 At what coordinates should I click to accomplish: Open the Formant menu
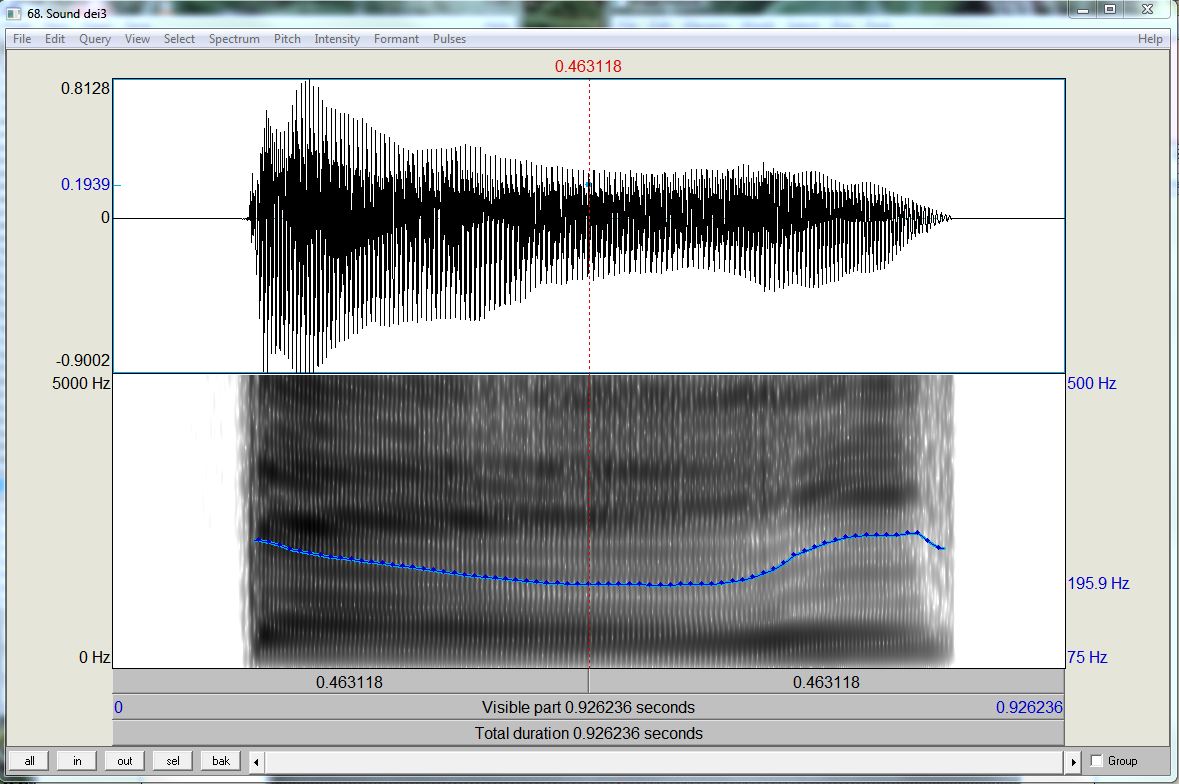point(396,39)
